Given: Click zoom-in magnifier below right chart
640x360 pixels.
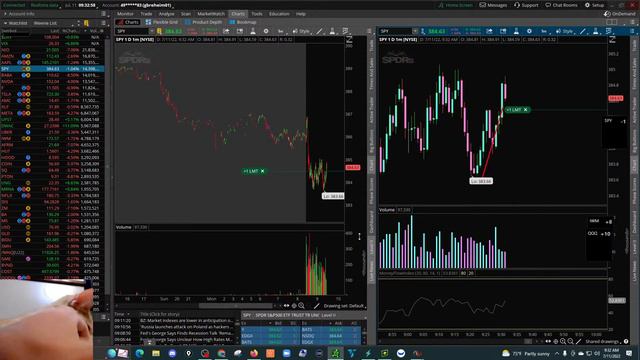Looking at the screenshot, I should pos(563,342).
